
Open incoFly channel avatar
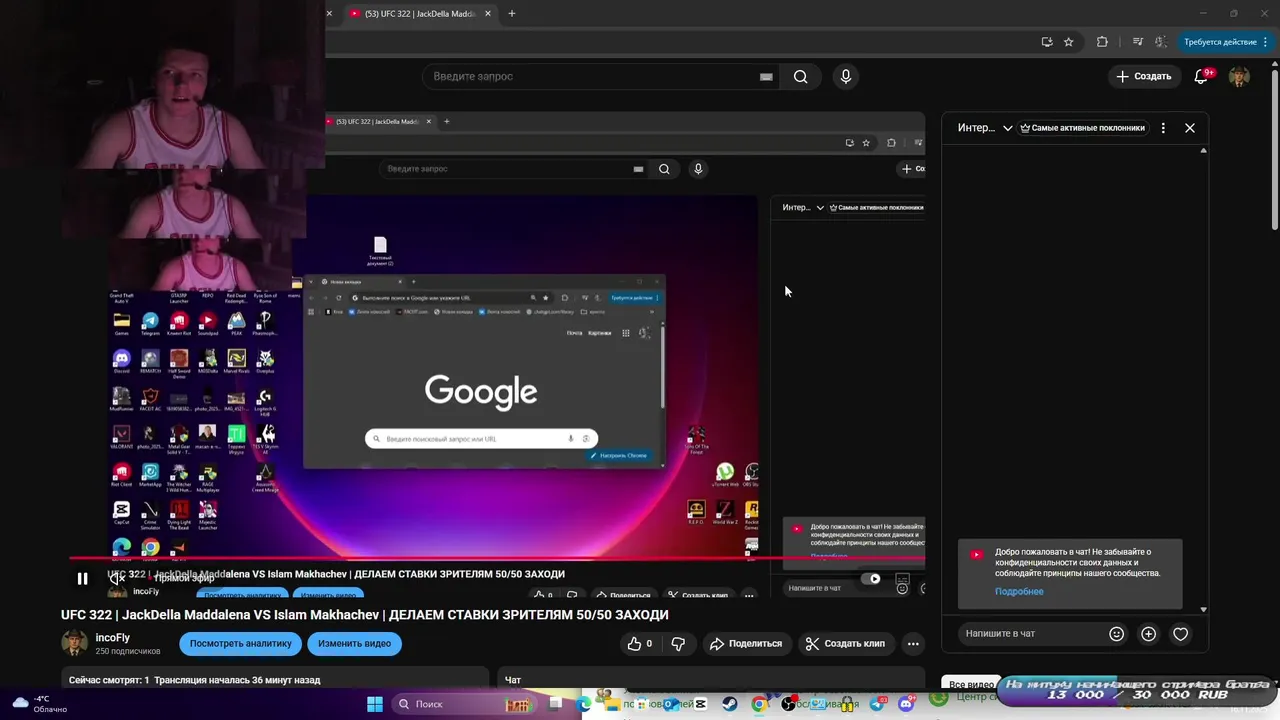coord(75,643)
